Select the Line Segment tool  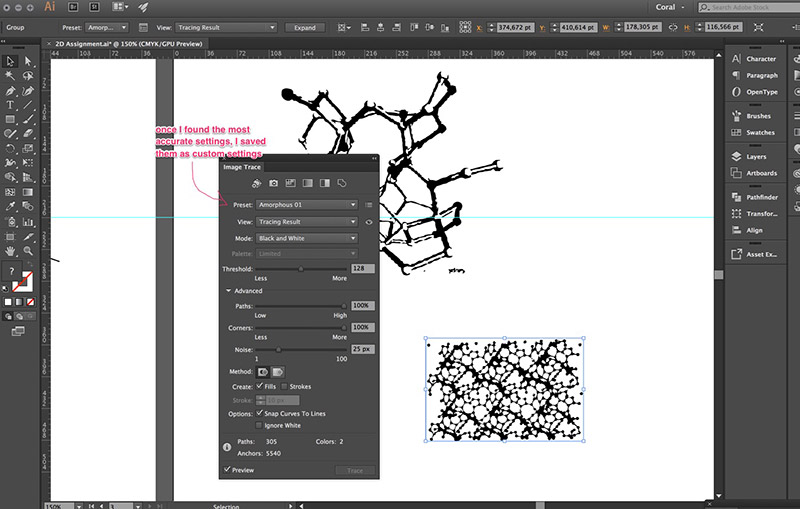[28, 105]
